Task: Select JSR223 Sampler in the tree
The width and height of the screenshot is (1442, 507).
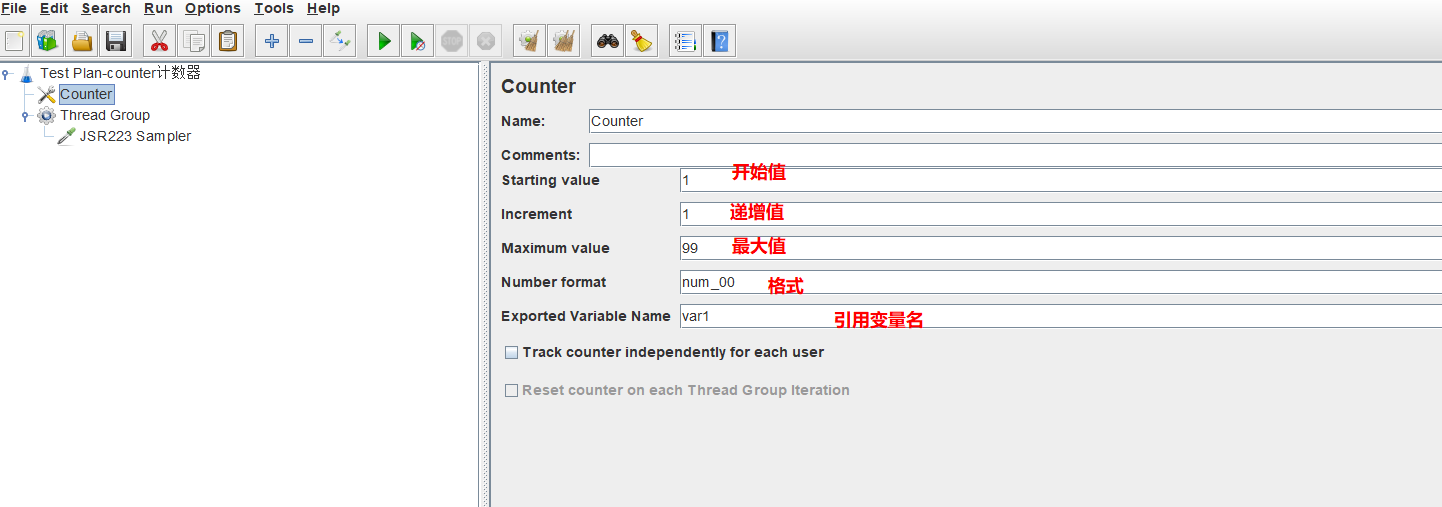Action: [x=135, y=137]
